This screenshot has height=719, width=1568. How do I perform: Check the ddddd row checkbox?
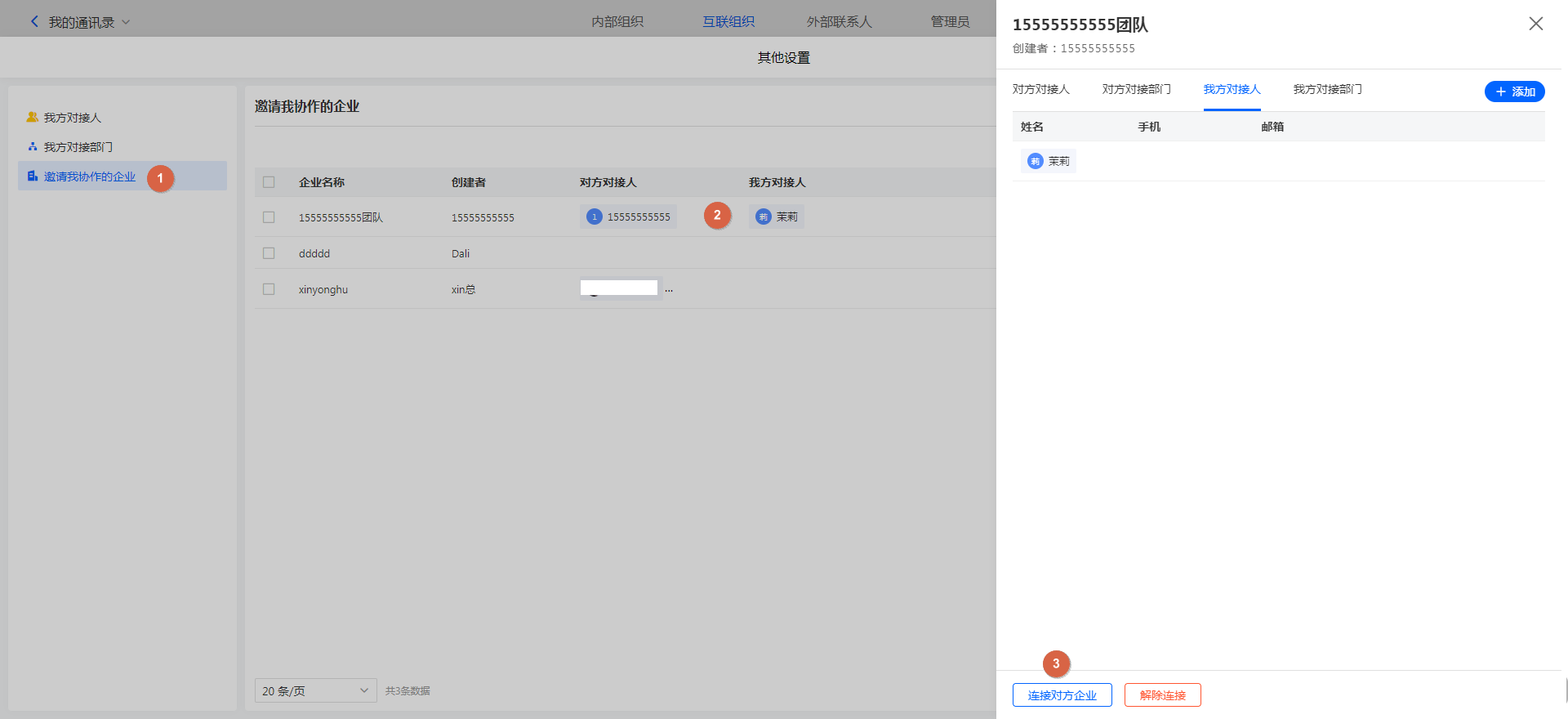[x=269, y=253]
